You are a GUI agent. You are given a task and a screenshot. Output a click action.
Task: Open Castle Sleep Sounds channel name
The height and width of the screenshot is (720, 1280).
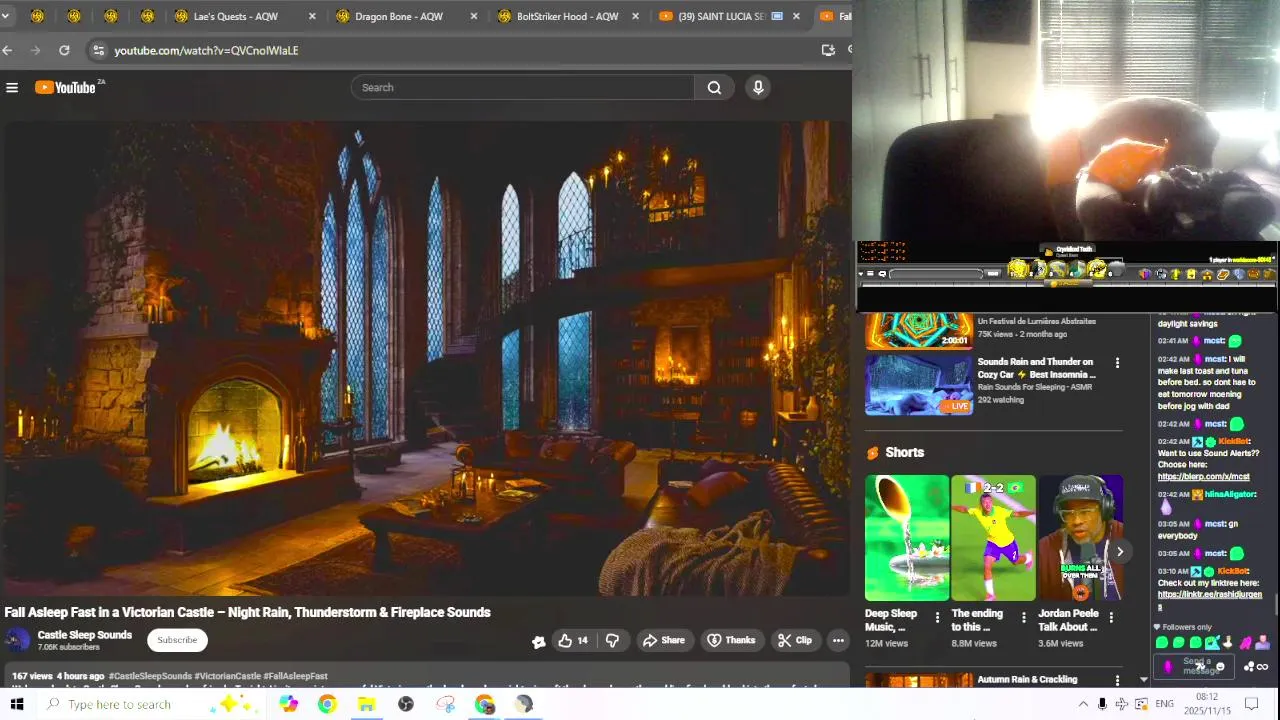[84, 635]
